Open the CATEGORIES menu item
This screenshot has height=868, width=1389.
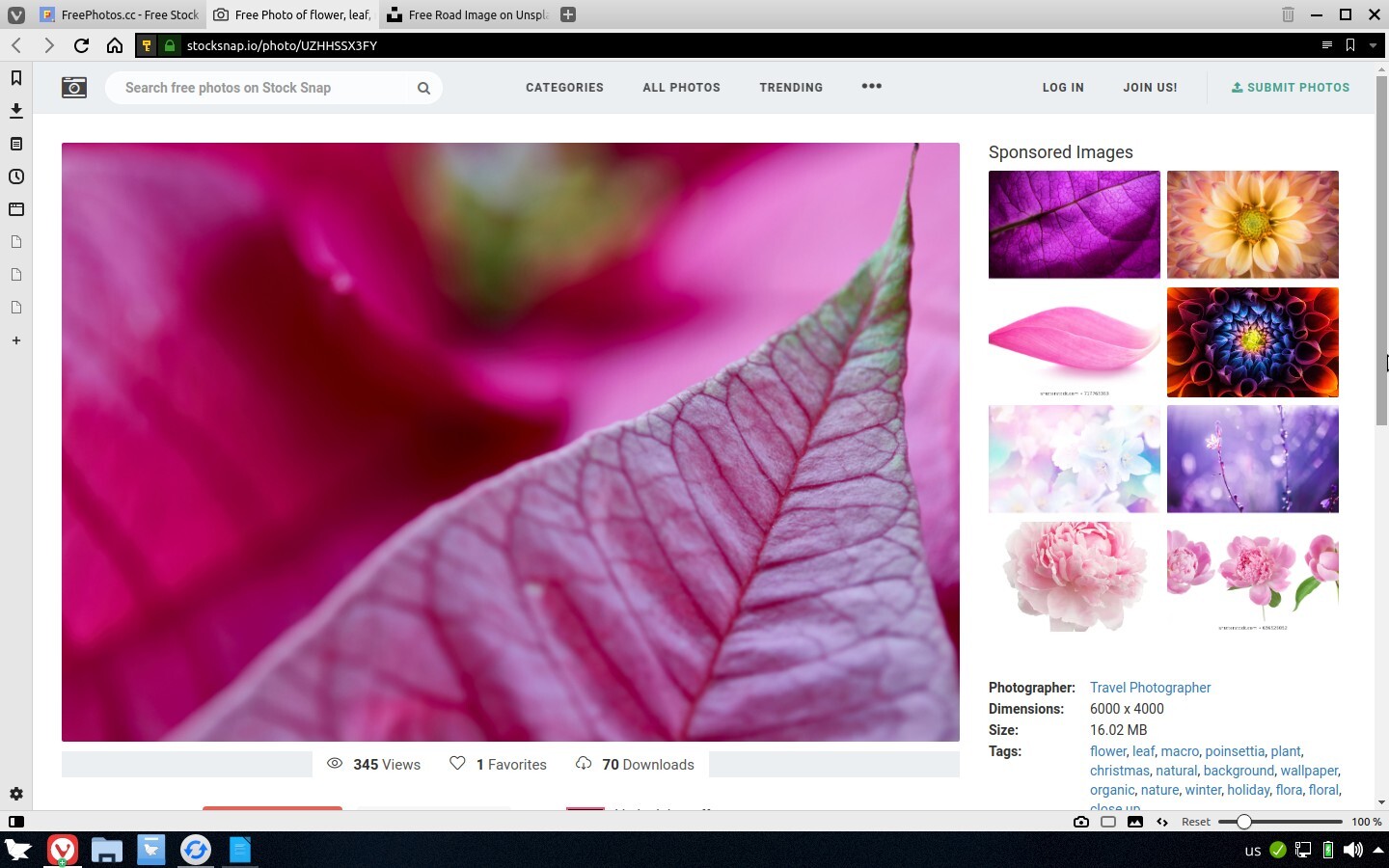pos(564,88)
